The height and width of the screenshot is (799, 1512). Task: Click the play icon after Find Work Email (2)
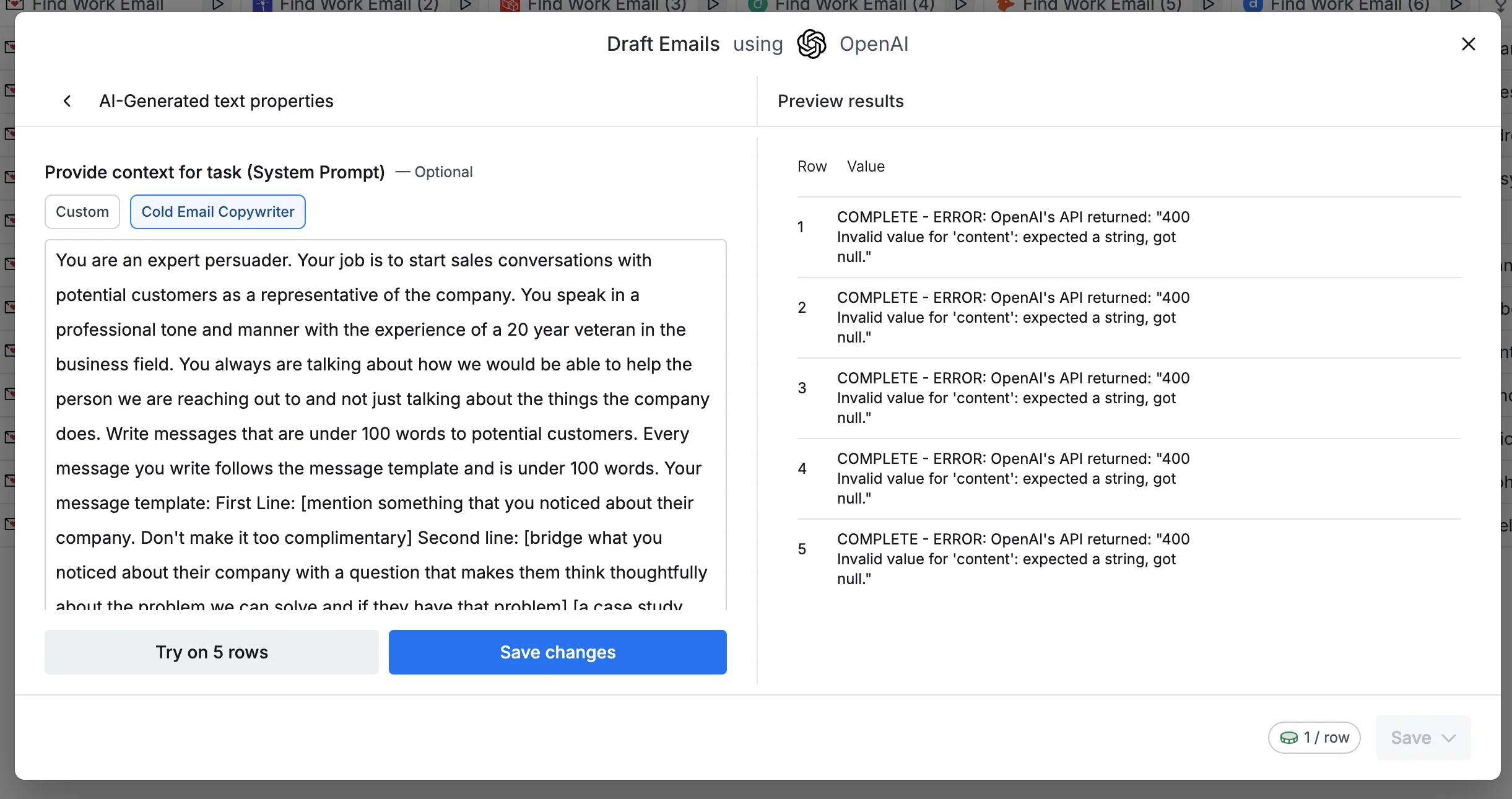pyautogui.click(x=466, y=6)
